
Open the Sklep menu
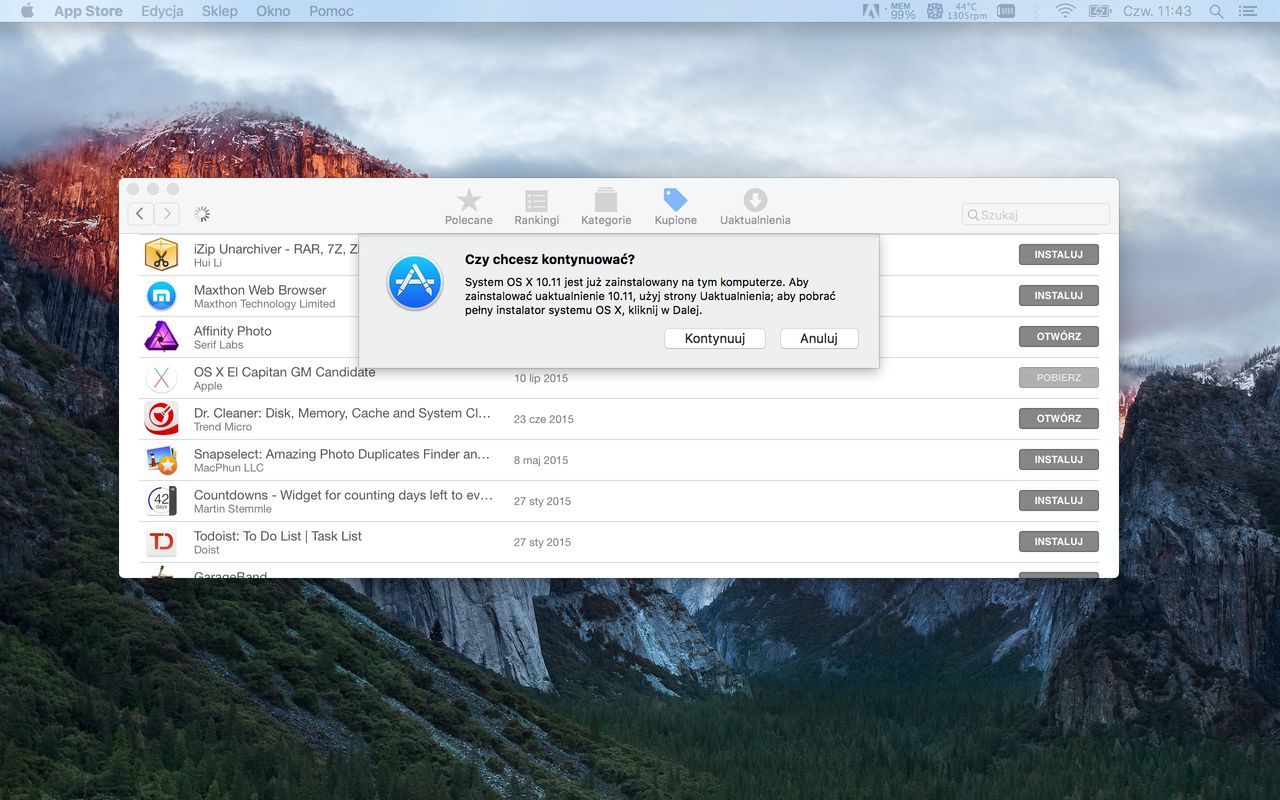click(x=220, y=11)
